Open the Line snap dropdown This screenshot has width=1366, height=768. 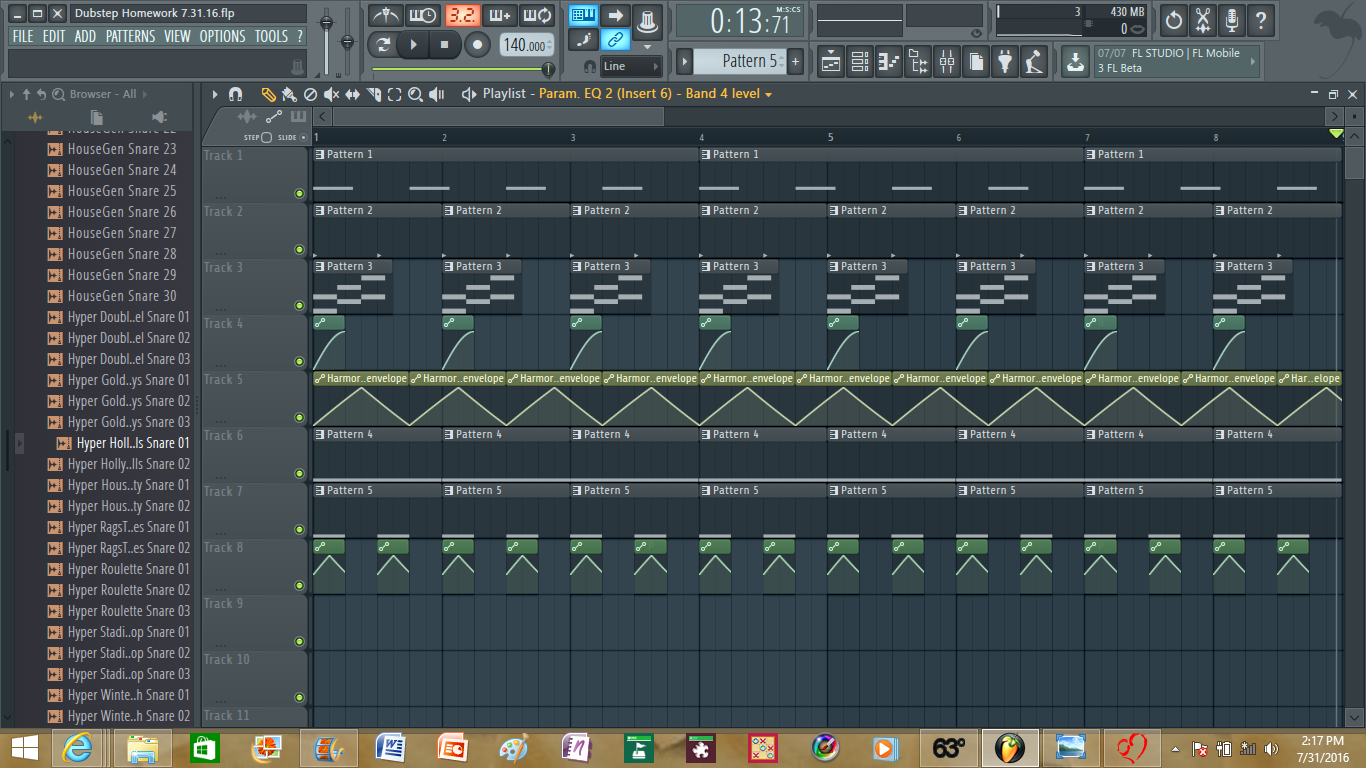point(631,66)
